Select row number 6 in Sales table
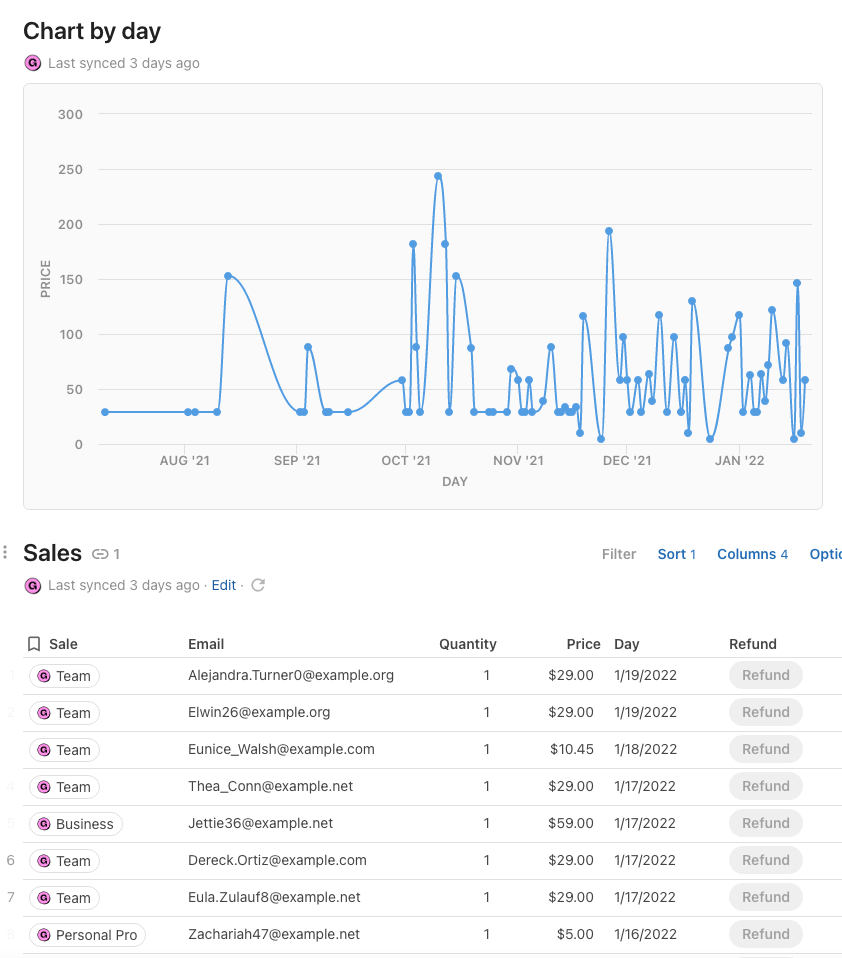 click(x=10, y=860)
